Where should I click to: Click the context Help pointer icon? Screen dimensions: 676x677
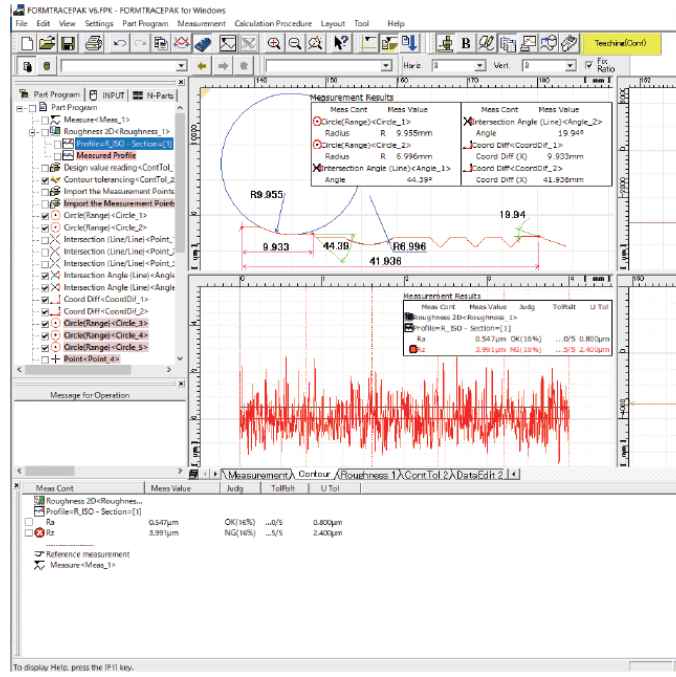(x=341, y=43)
